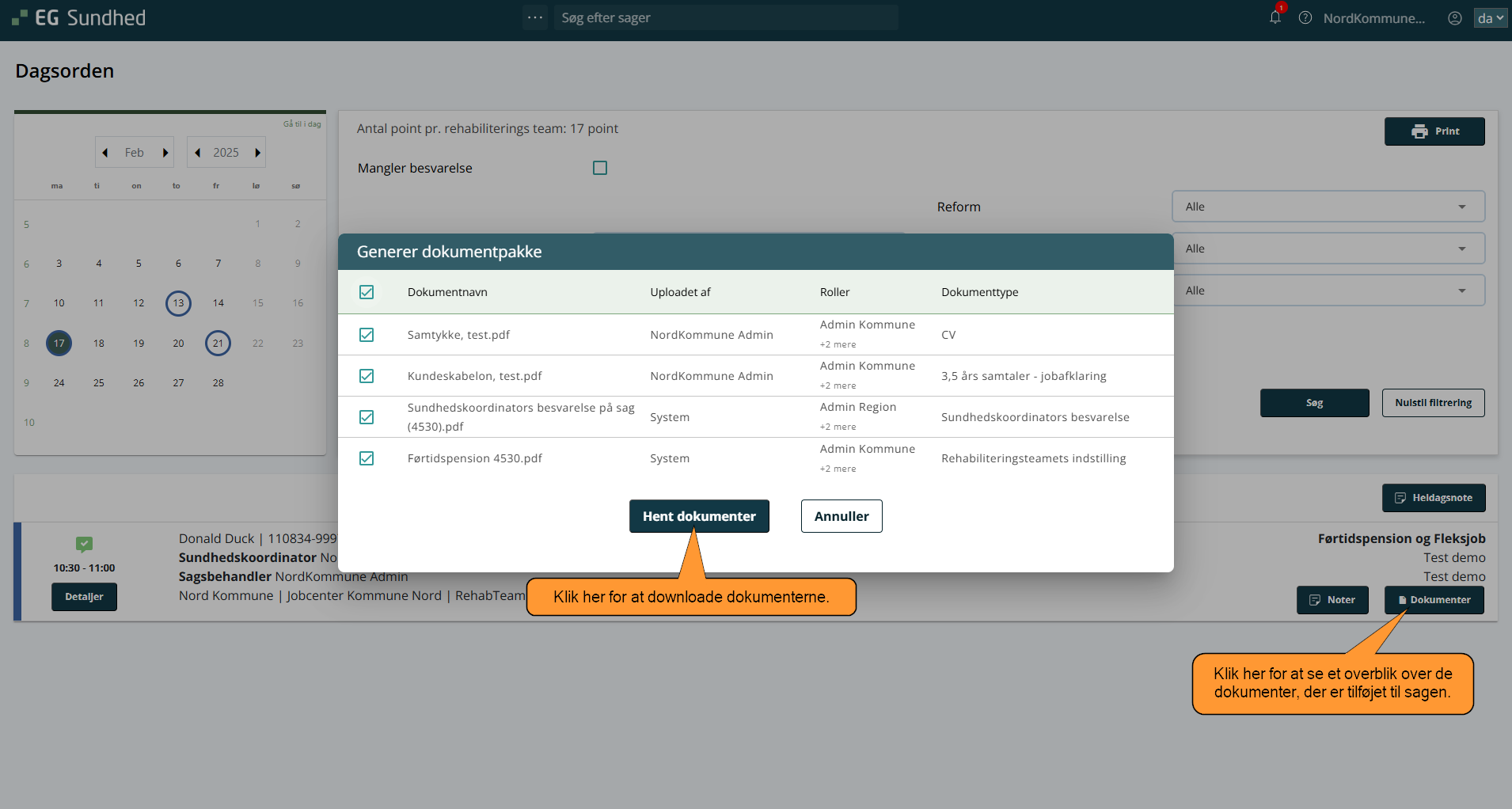Go to next month arrow

tap(165, 153)
